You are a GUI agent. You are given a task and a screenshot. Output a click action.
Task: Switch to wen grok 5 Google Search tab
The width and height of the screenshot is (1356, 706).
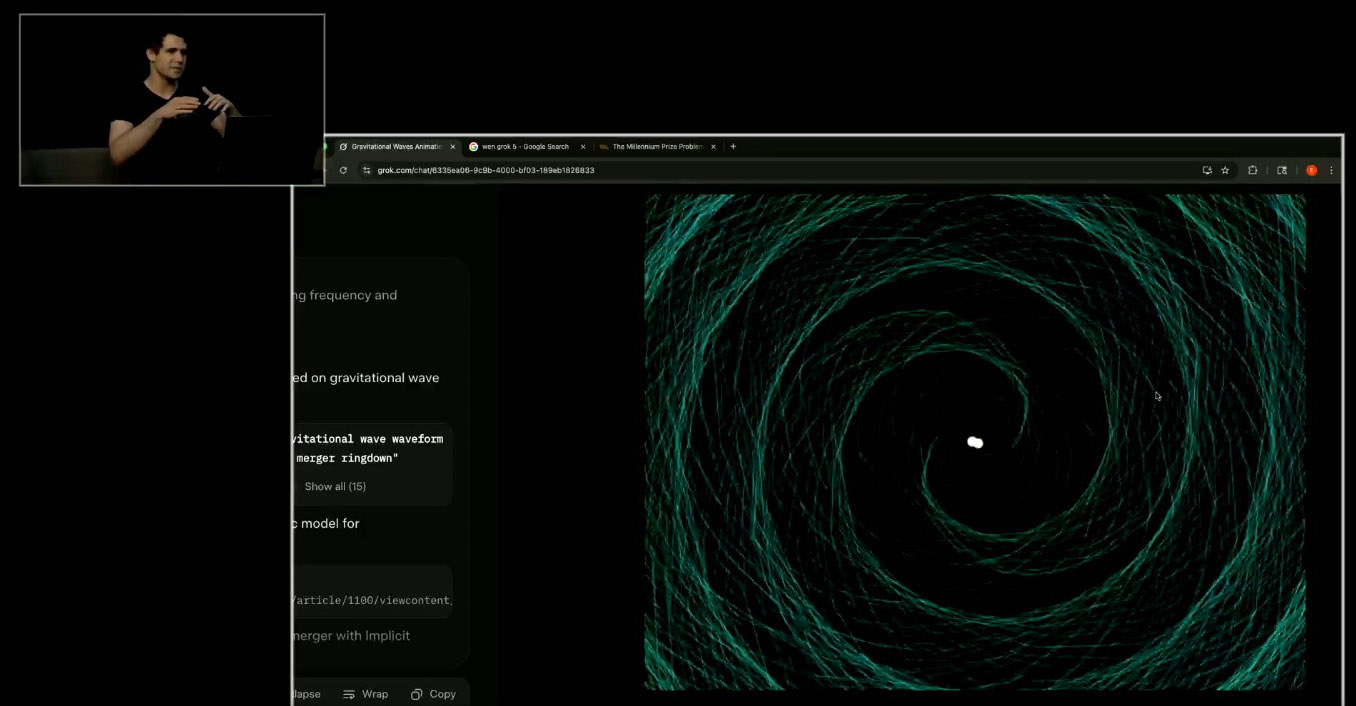tap(525, 146)
